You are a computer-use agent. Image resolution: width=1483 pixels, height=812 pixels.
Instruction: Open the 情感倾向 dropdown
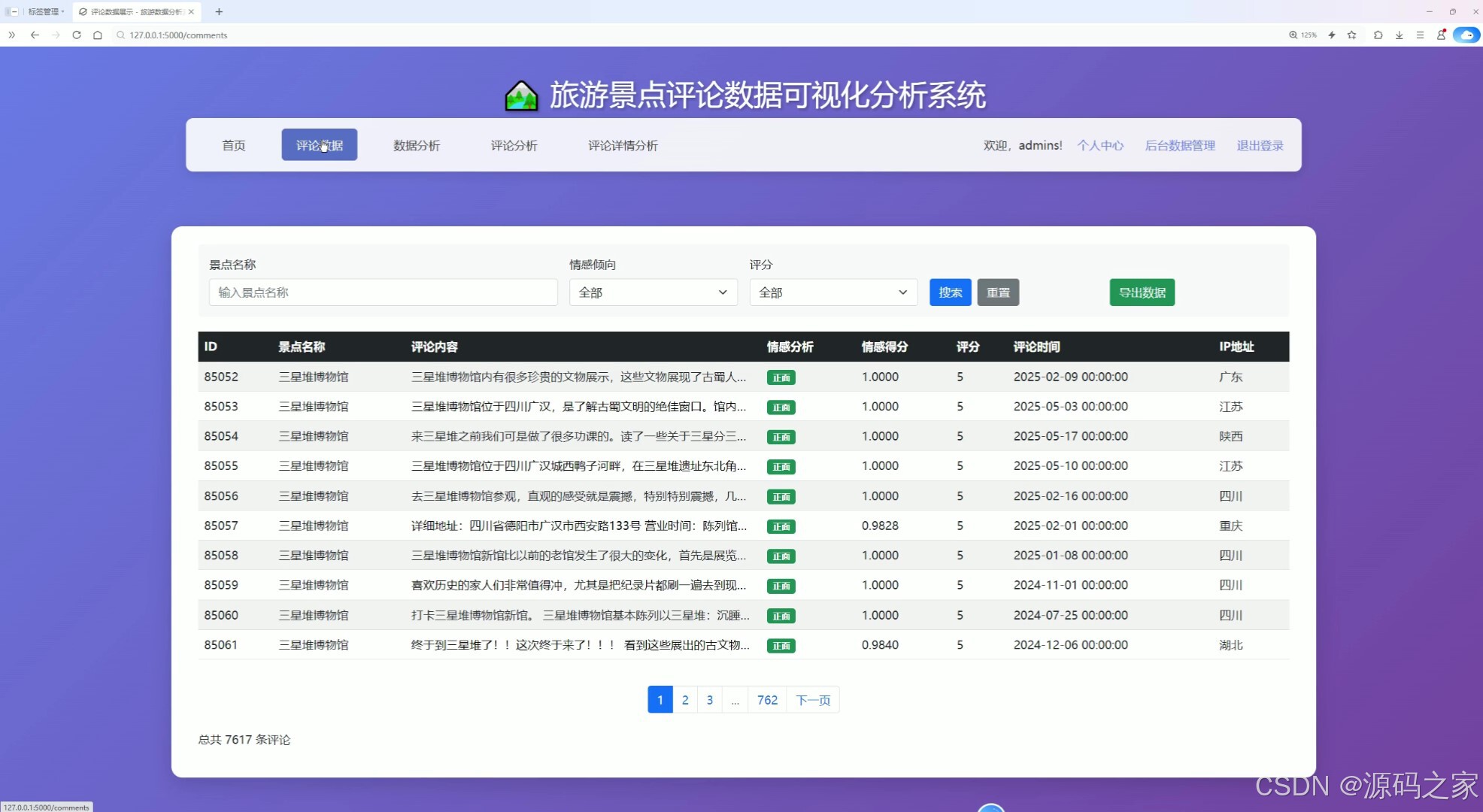point(653,292)
